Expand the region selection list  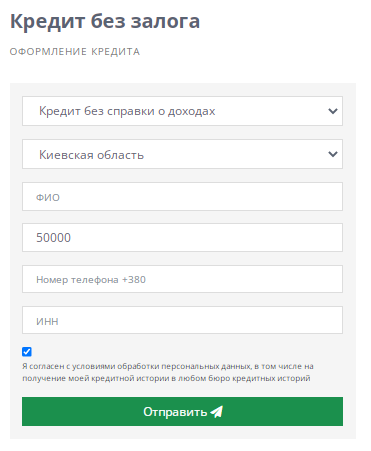[182, 154]
